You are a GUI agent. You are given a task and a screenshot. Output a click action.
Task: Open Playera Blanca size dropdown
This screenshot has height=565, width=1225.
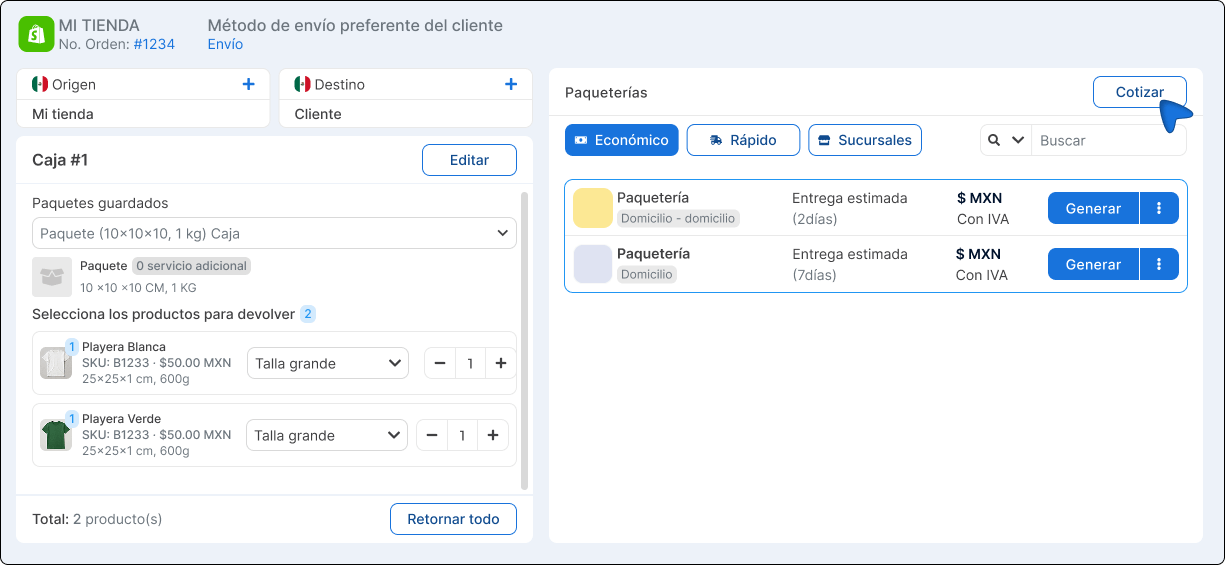[327, 363]
